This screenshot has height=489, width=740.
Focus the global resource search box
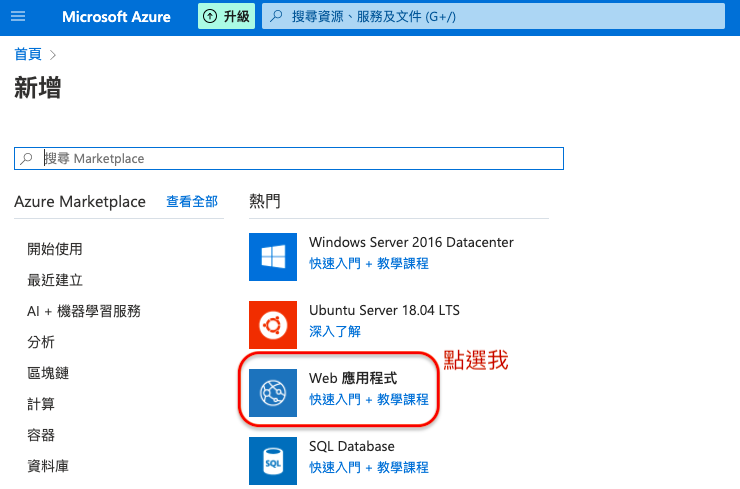[x=493, y=17]
